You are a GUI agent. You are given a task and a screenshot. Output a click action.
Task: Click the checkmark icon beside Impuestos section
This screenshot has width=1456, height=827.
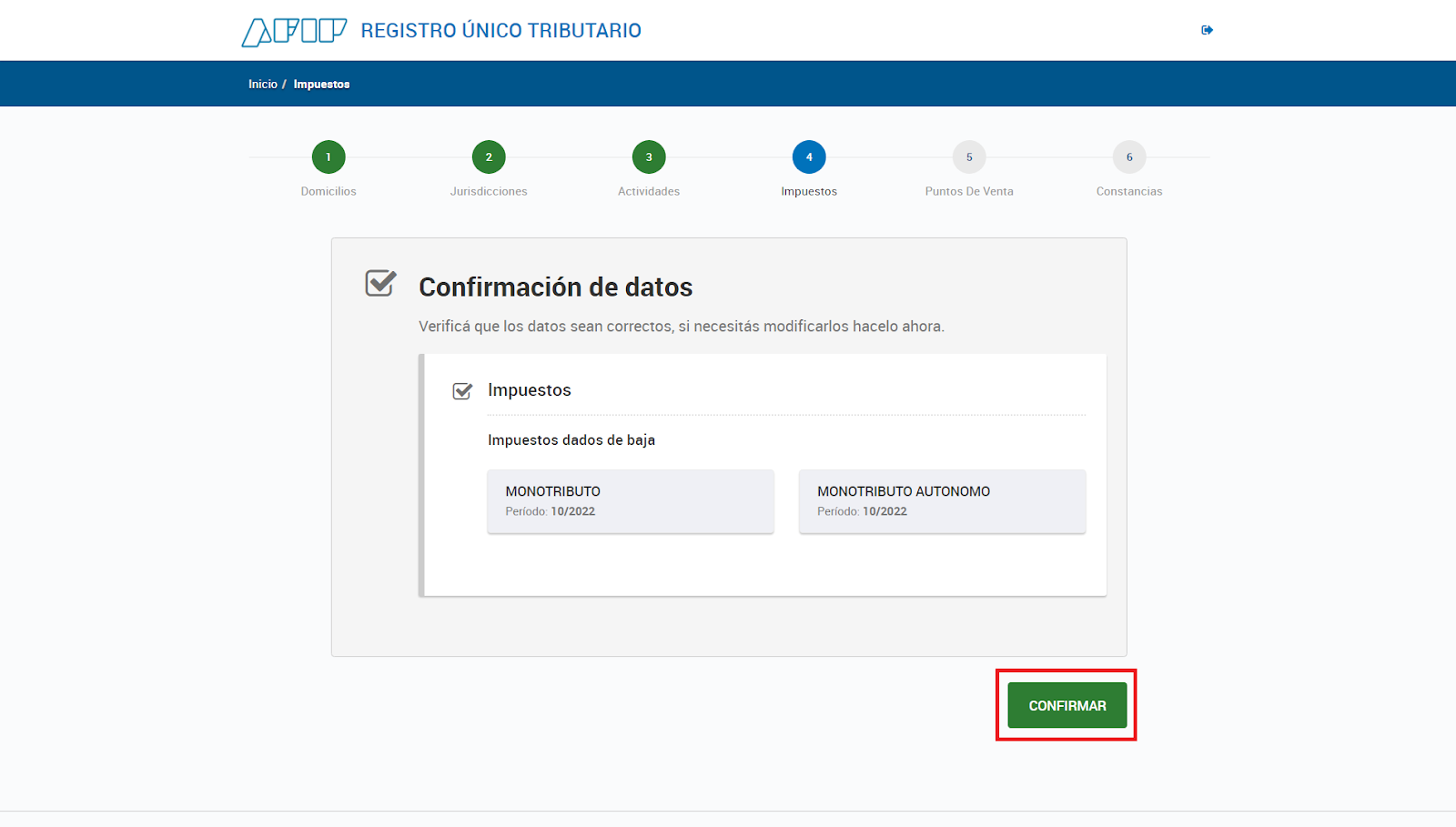pyautogui.click(x=462, y=391)
